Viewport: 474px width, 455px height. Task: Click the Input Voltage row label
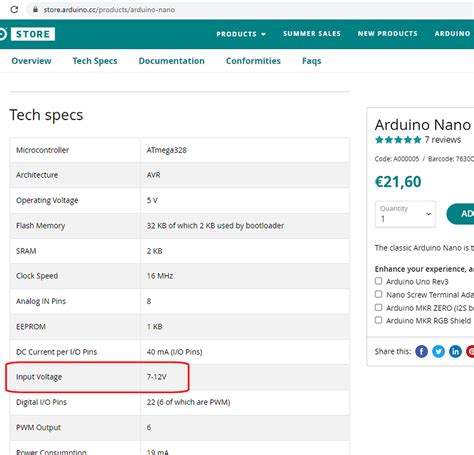click(x=39, y=377)
